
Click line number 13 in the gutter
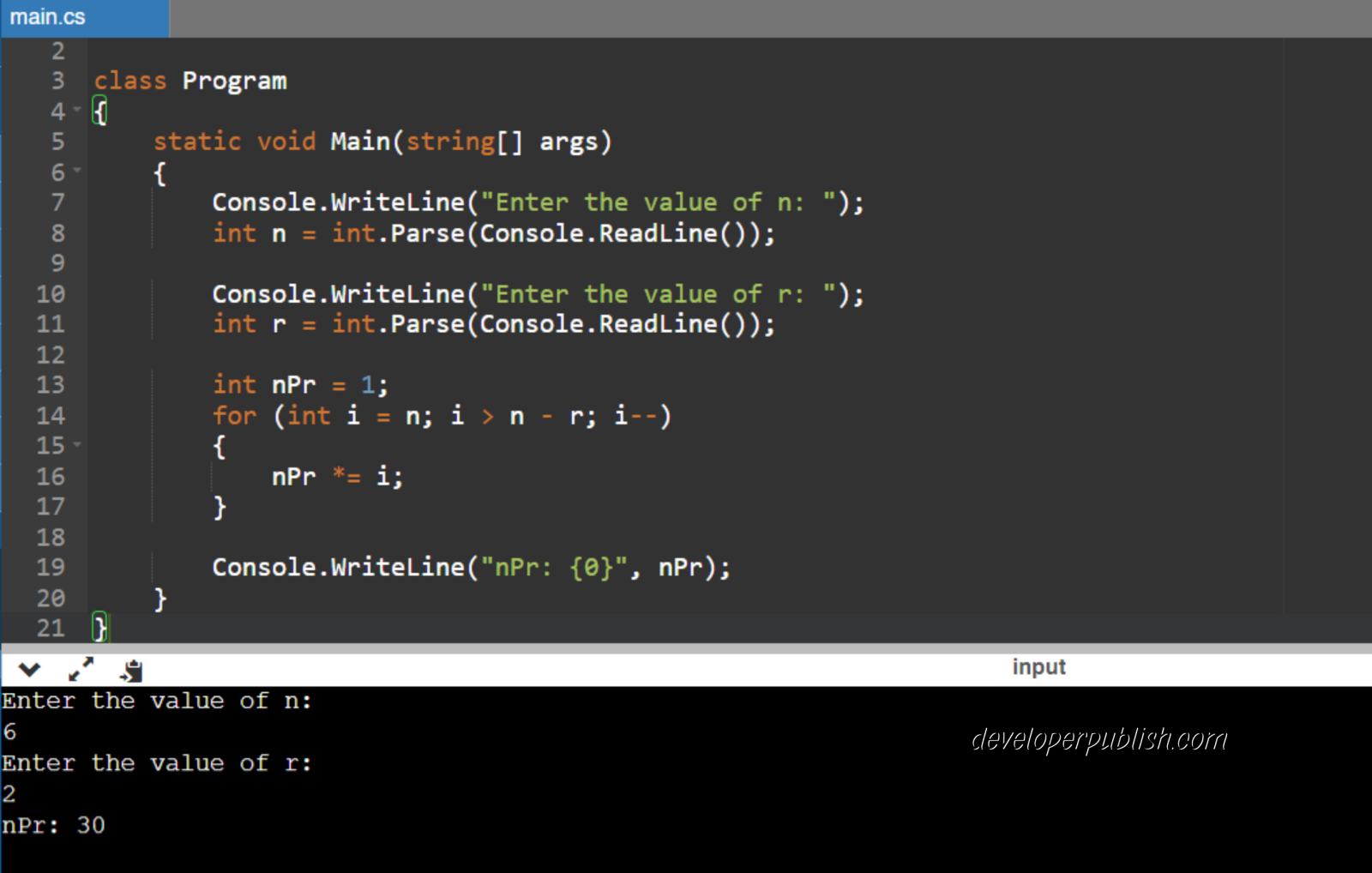click(51, 385)
